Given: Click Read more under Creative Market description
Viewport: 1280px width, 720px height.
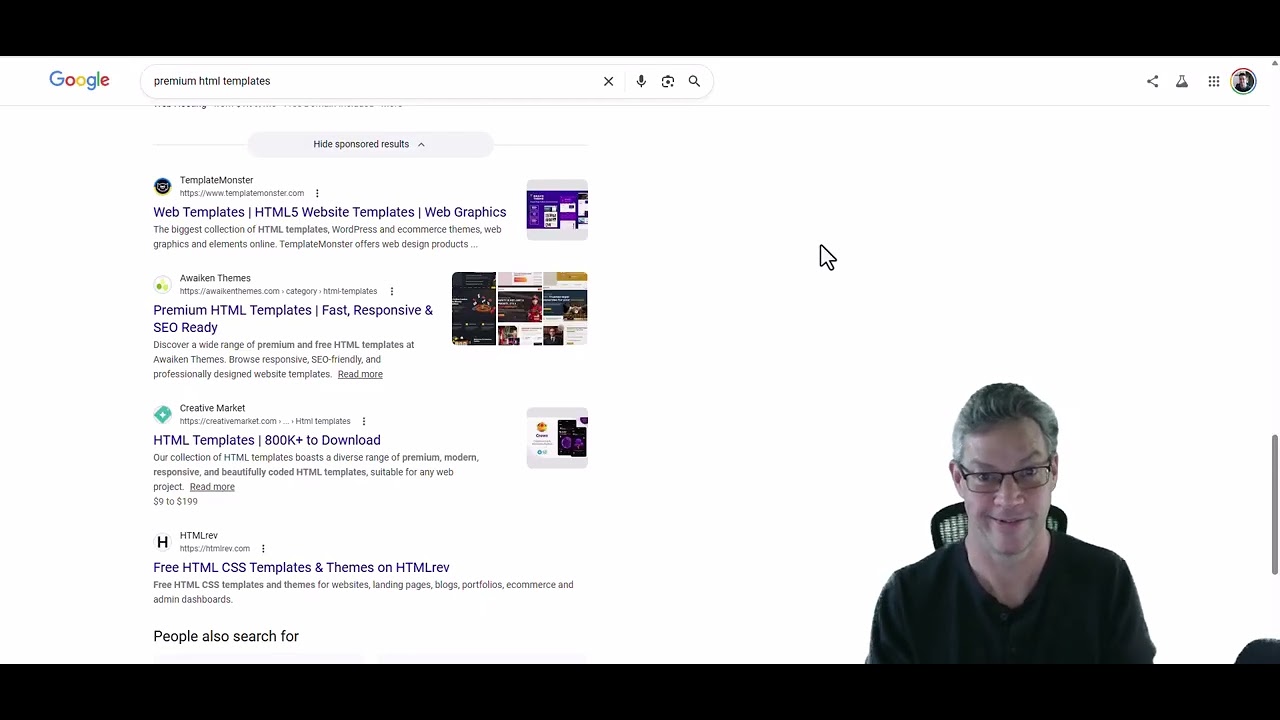Looking at the screenshot, I should click(212, 487).
